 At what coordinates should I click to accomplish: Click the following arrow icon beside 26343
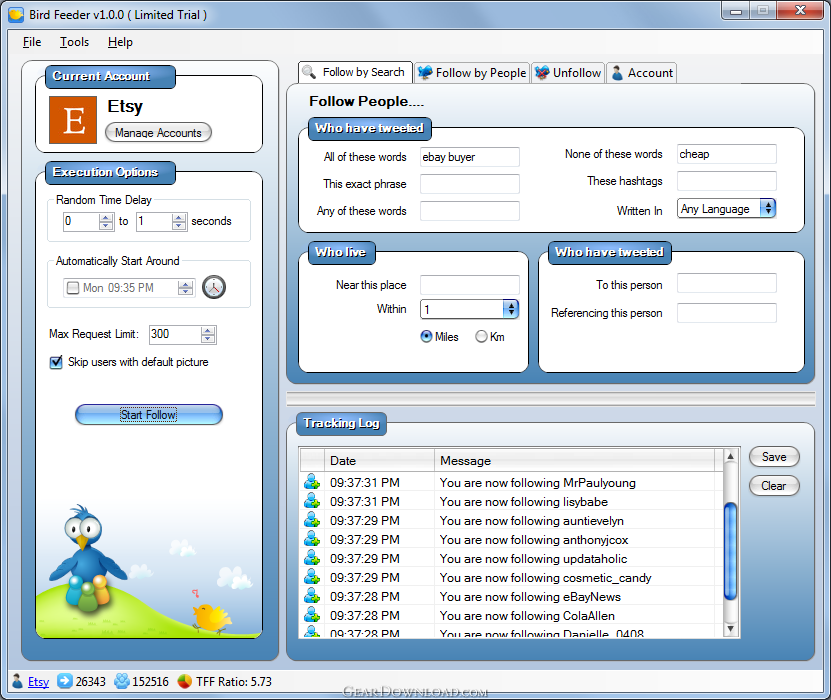tap(65, 681)
